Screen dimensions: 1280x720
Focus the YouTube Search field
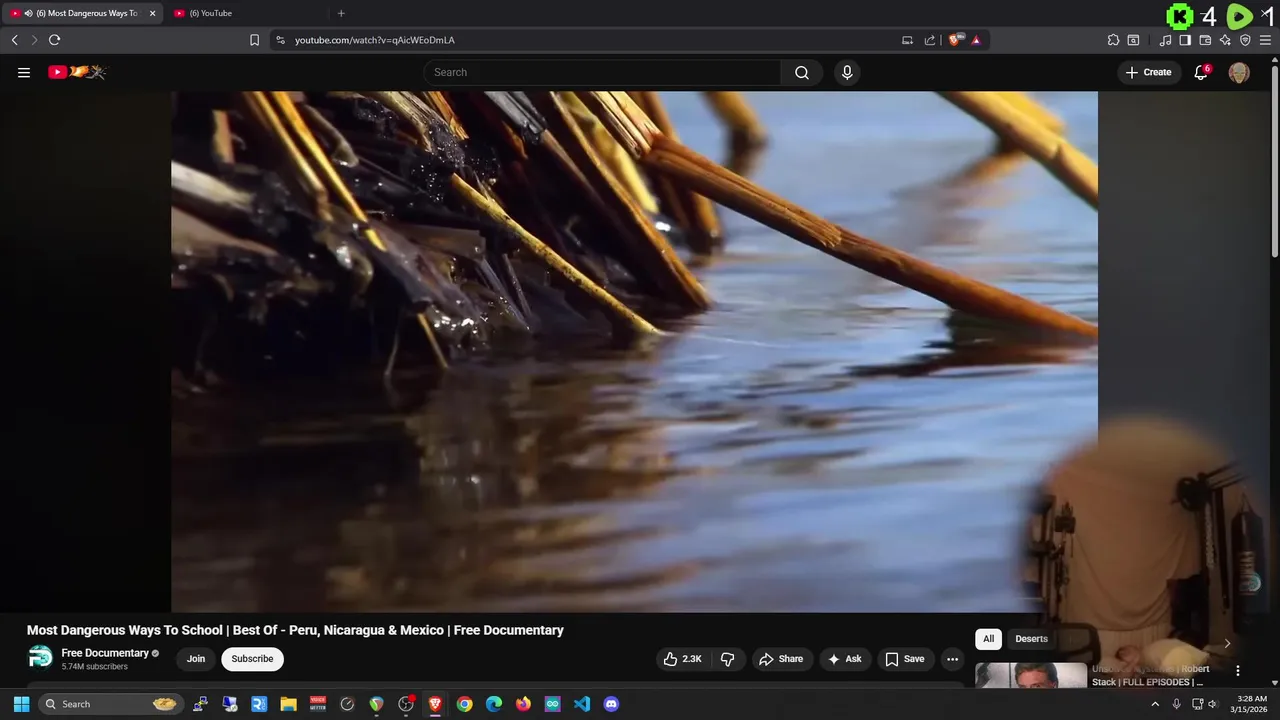[x=602, y=72]
